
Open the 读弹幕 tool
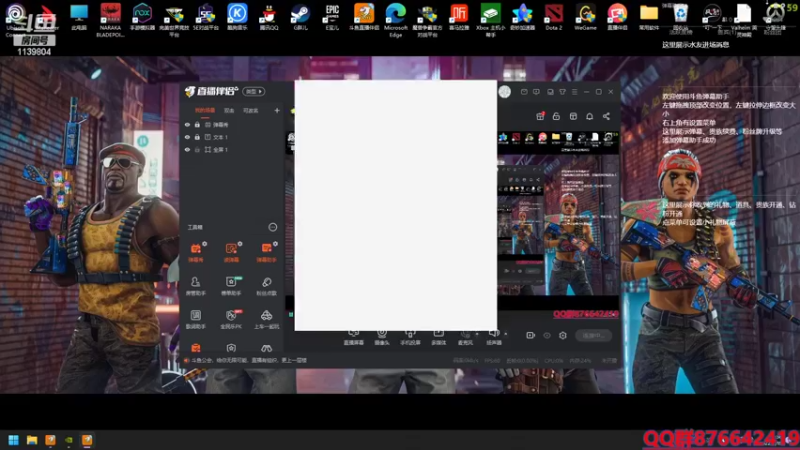(231, 253)
